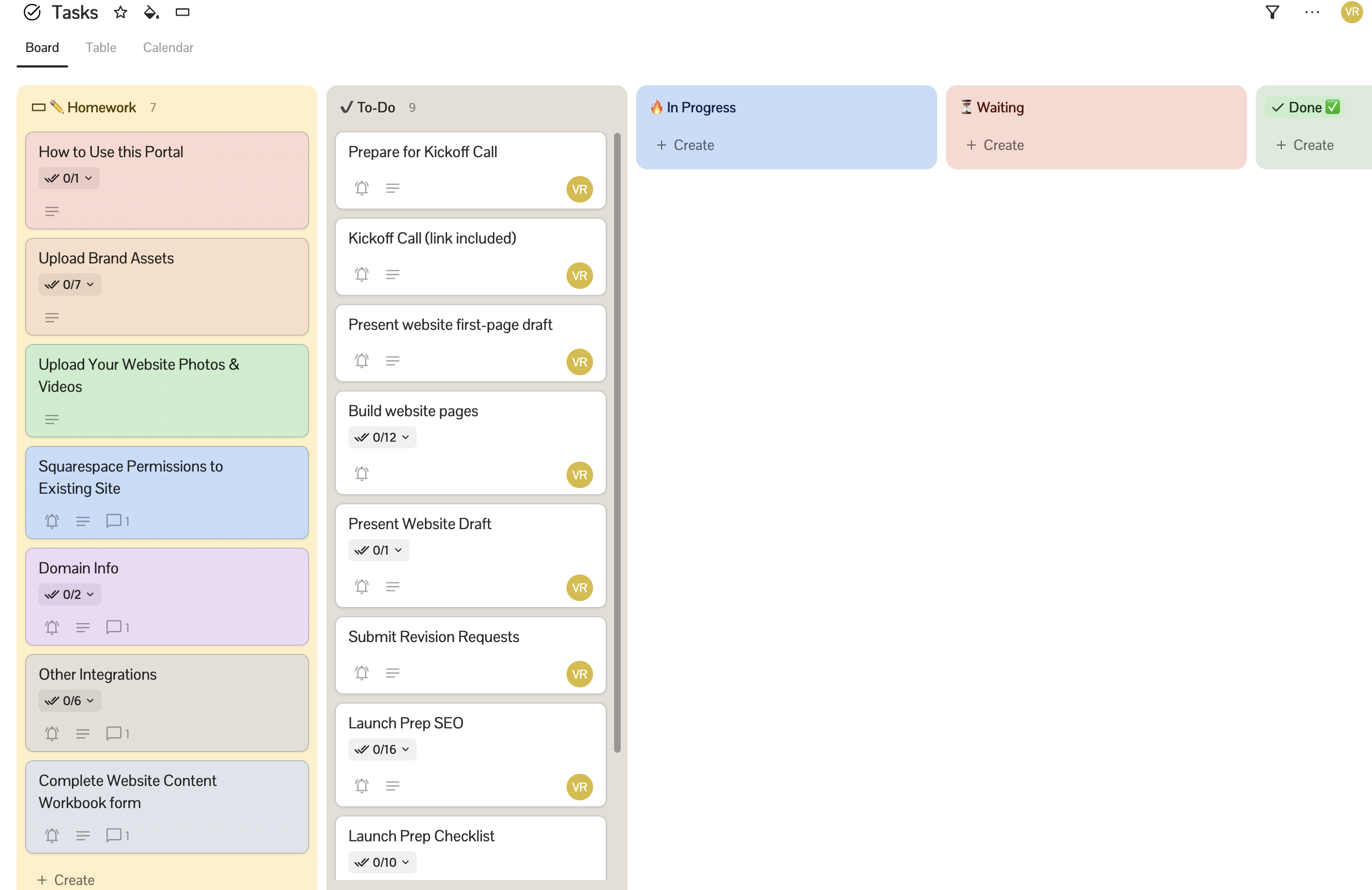Expand 0/10 checklist on Launch Prep Checklist
The image size is (1372, 890).
(x=382, y=862)
